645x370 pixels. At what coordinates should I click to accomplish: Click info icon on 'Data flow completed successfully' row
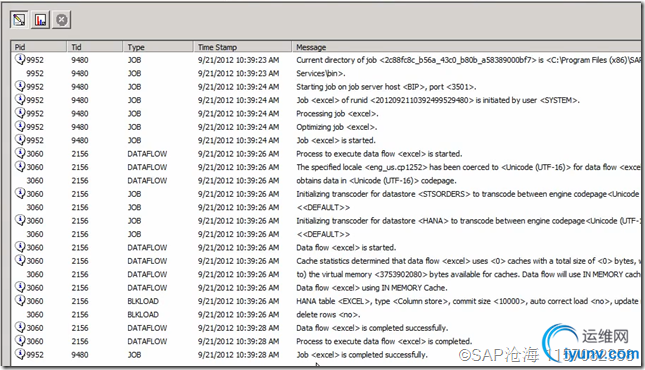pos(20,327)
